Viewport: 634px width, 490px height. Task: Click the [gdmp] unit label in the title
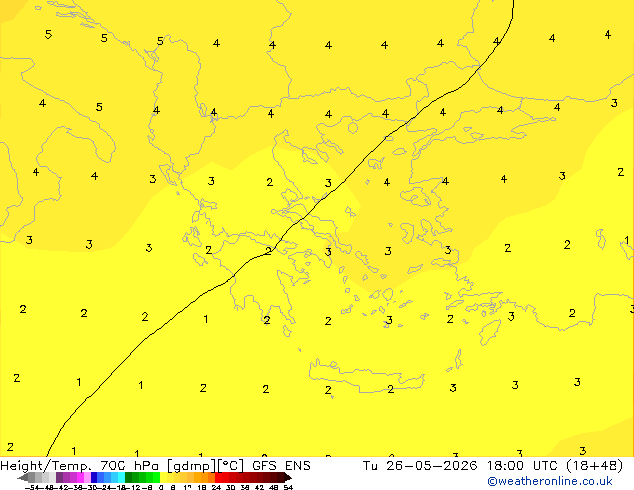(x=191, y=466)
